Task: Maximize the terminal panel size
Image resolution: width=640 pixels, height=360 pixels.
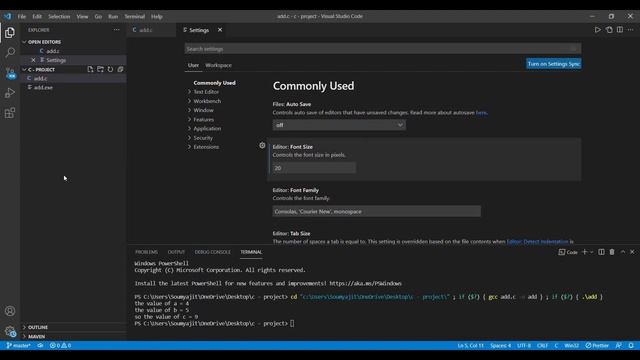Action: point(622,252)
